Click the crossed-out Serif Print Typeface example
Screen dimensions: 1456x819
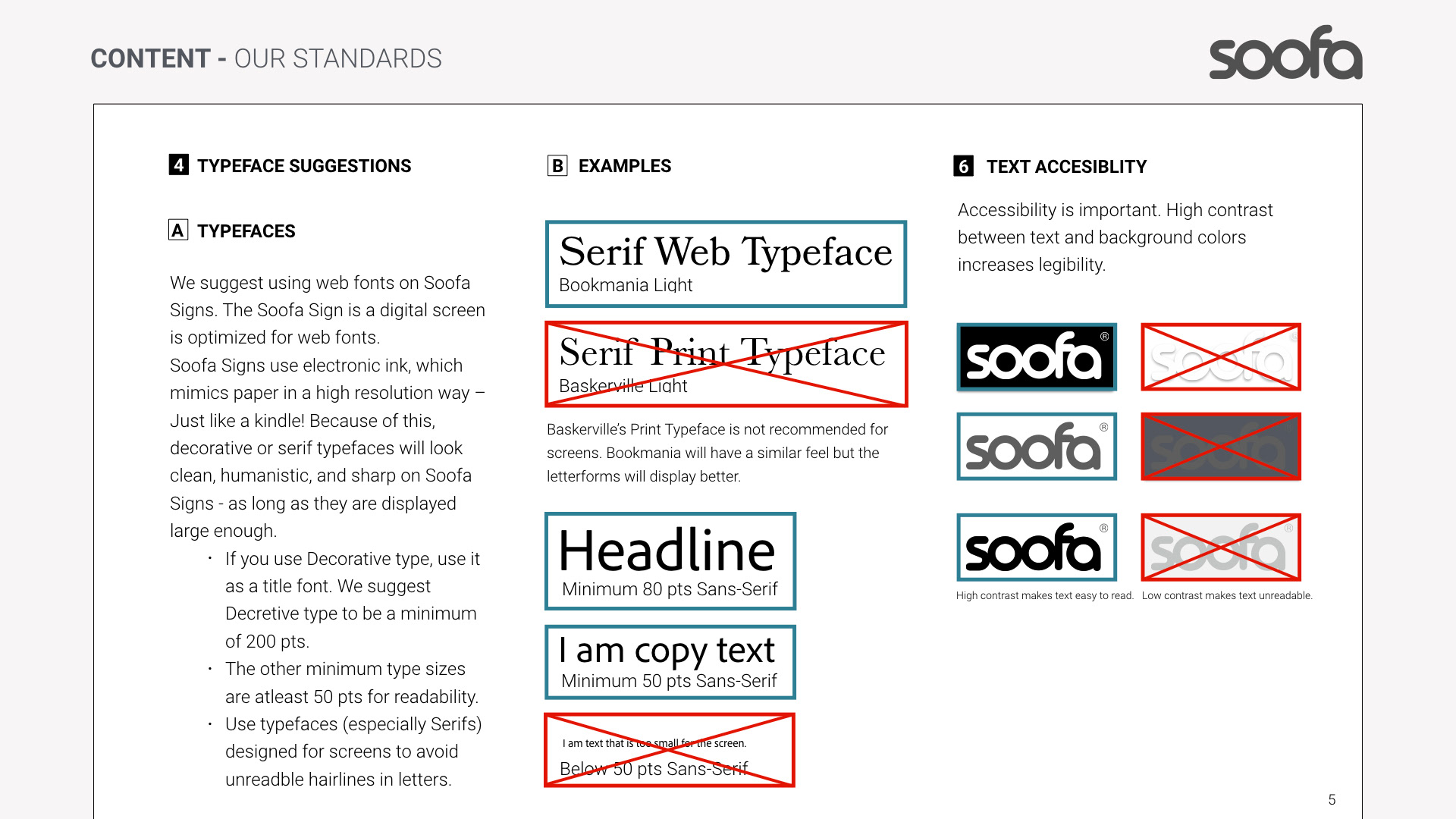tap(726, 365)
